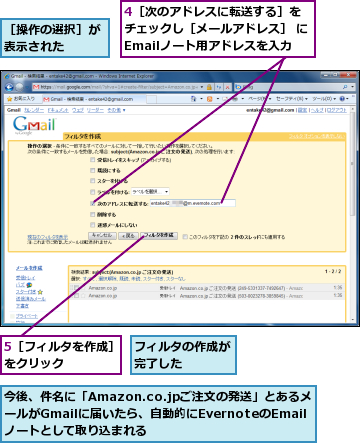The image size is (360, 443).
Task: Click the メールを作成 compose link
Action: point(29,268)
